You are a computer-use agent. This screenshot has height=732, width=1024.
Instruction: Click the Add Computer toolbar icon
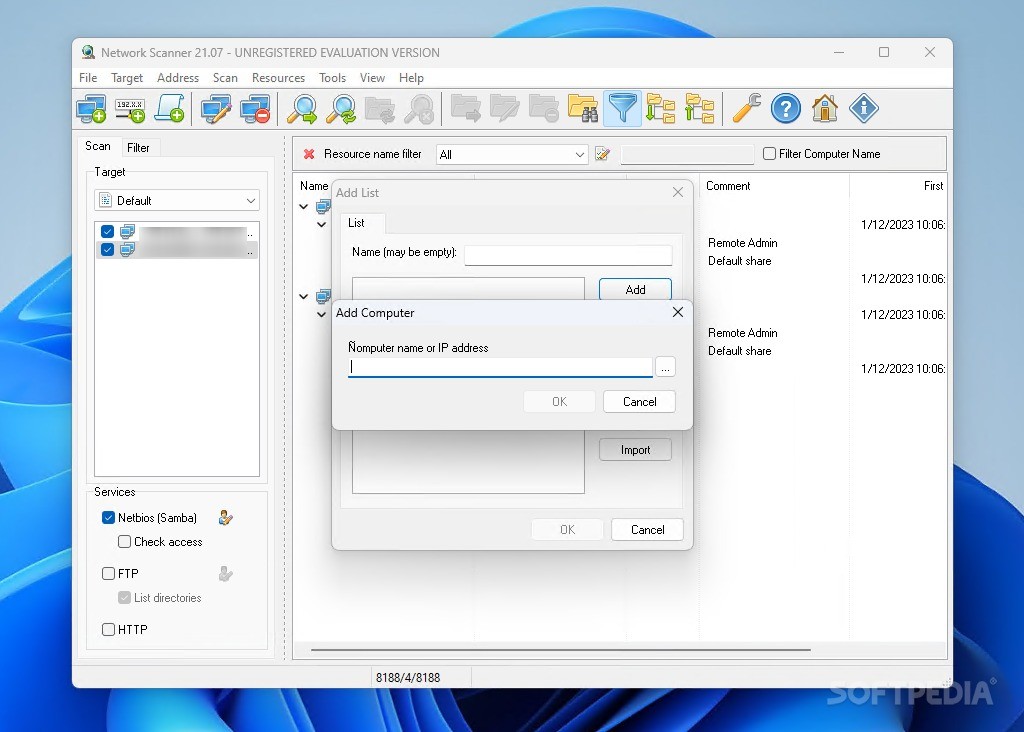(x=91, y=108)
